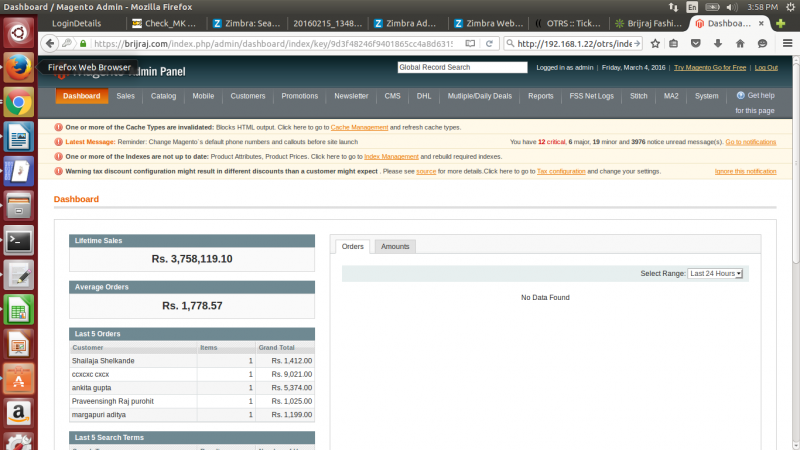Click Log Out link
Image resolution: width=800 pixels, height=450 pixels.
pyautogui.click(x=766, y=67)
